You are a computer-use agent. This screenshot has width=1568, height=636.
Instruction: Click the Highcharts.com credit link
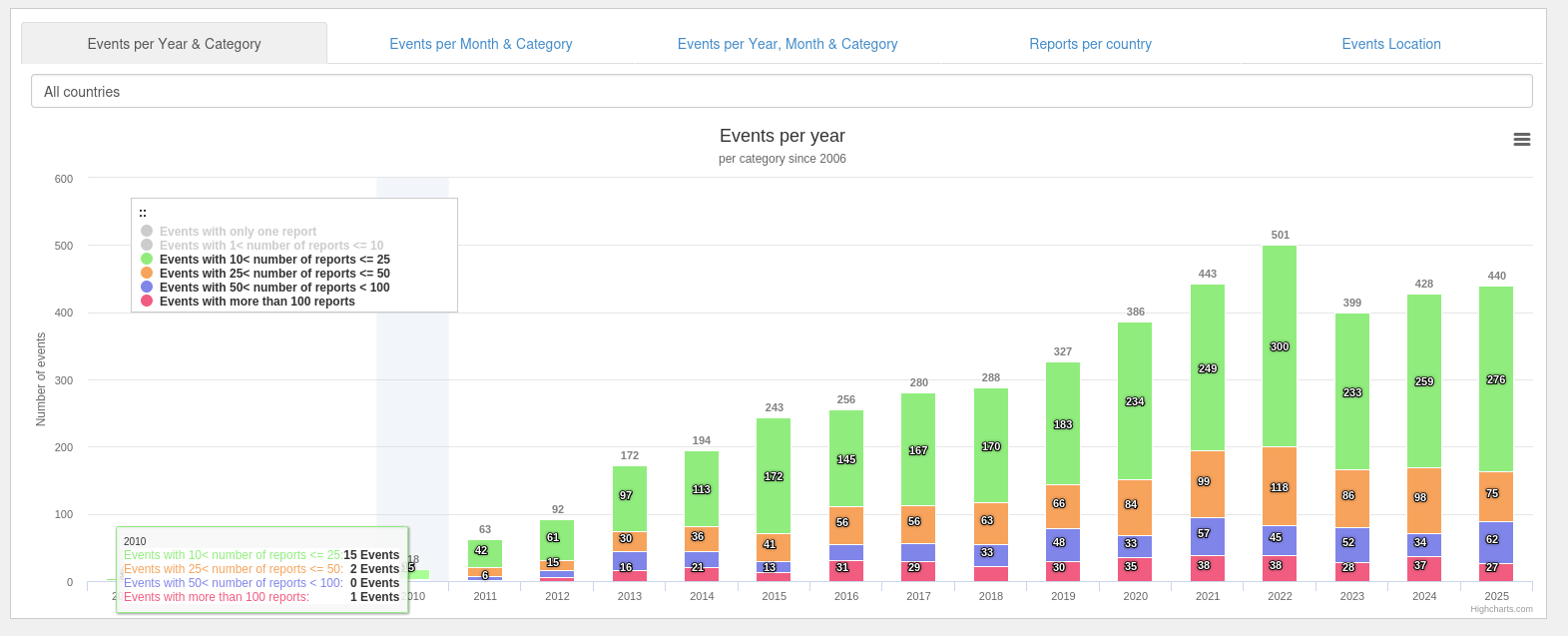[1501, 609]
